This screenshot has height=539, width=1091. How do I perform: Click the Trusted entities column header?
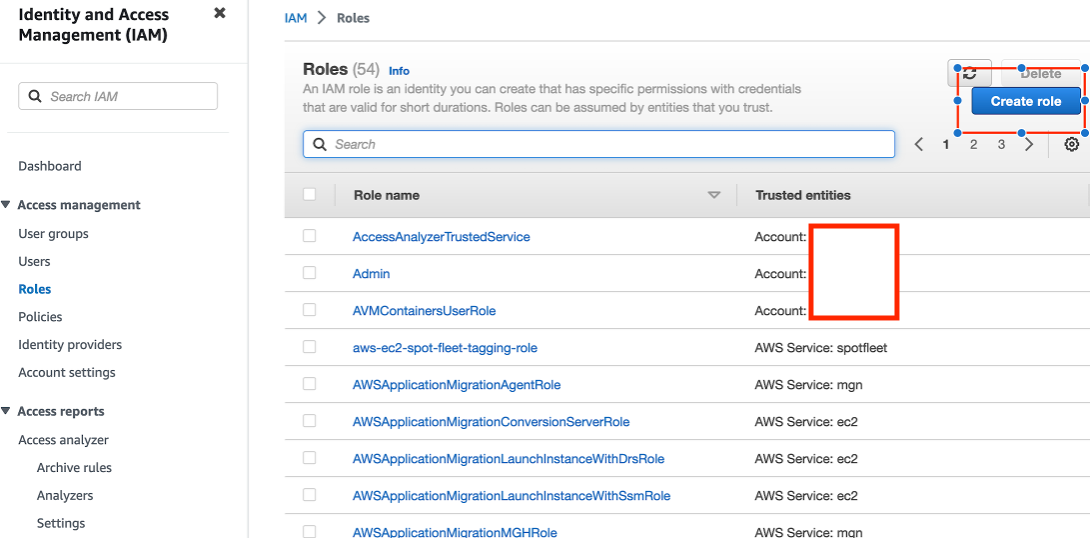pos(803,195)
